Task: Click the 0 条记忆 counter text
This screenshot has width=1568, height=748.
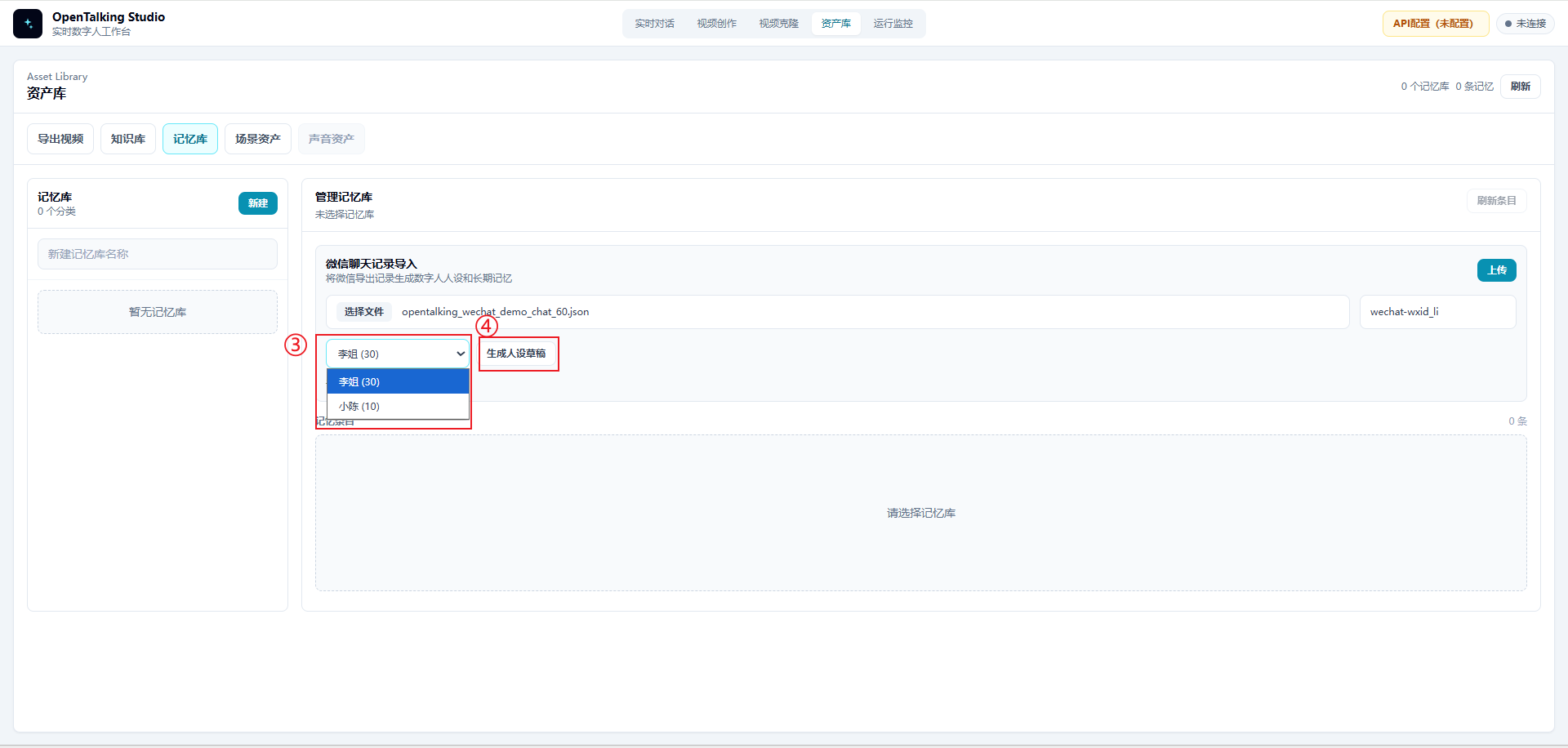Action: click(1475, 87)
